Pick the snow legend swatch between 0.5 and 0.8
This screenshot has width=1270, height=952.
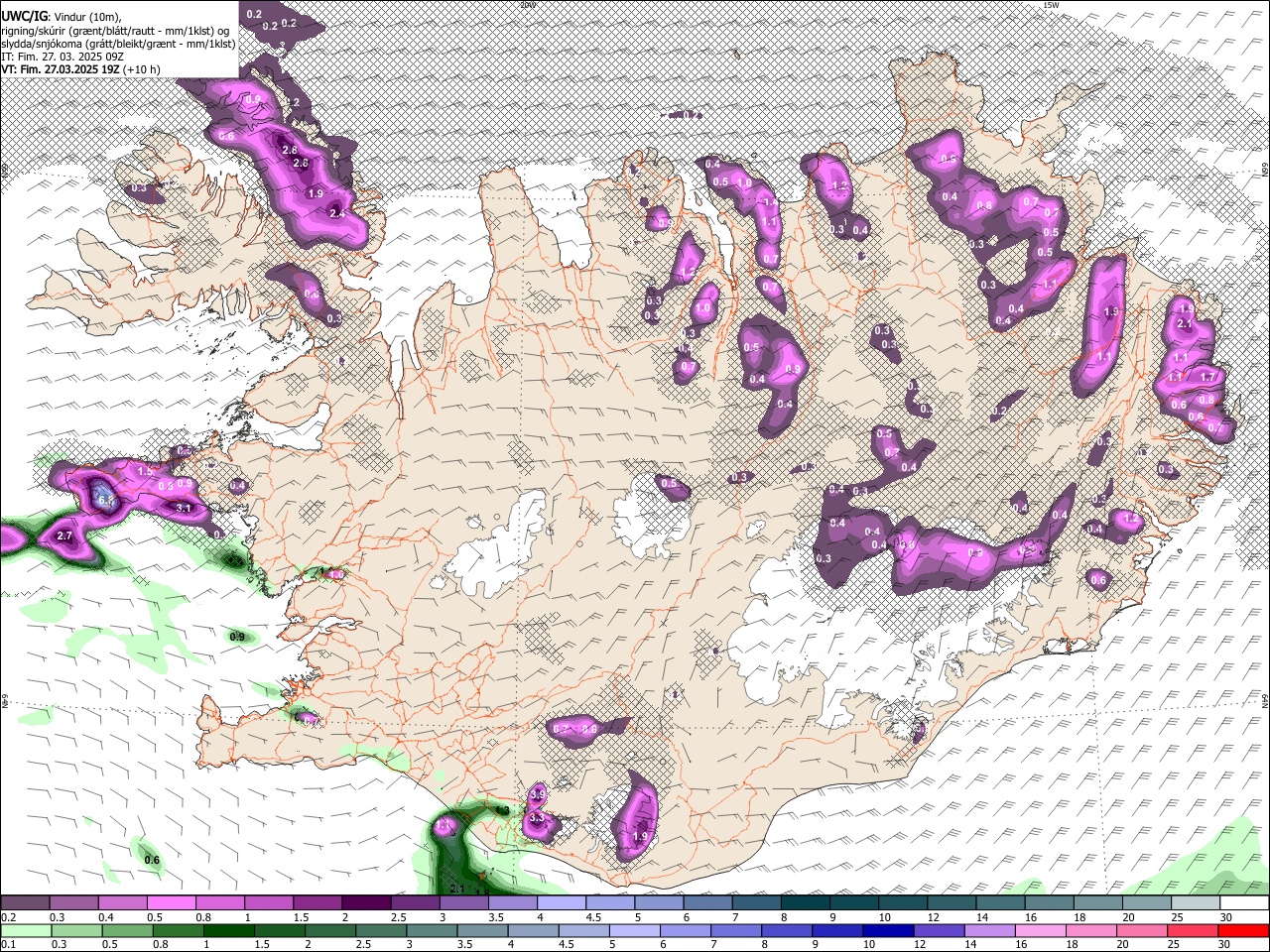(171, 903)
